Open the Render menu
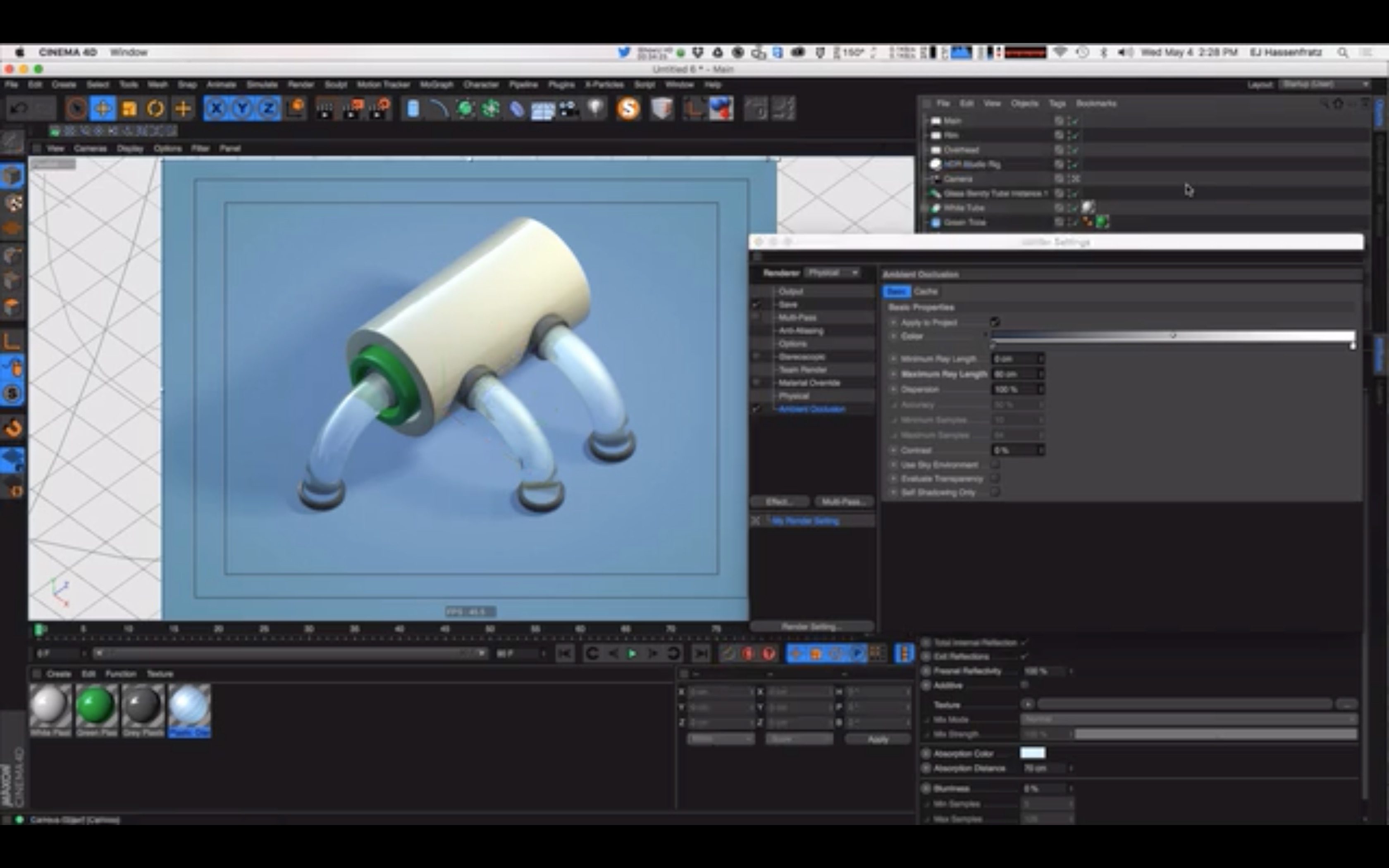 tap(301, 84)
